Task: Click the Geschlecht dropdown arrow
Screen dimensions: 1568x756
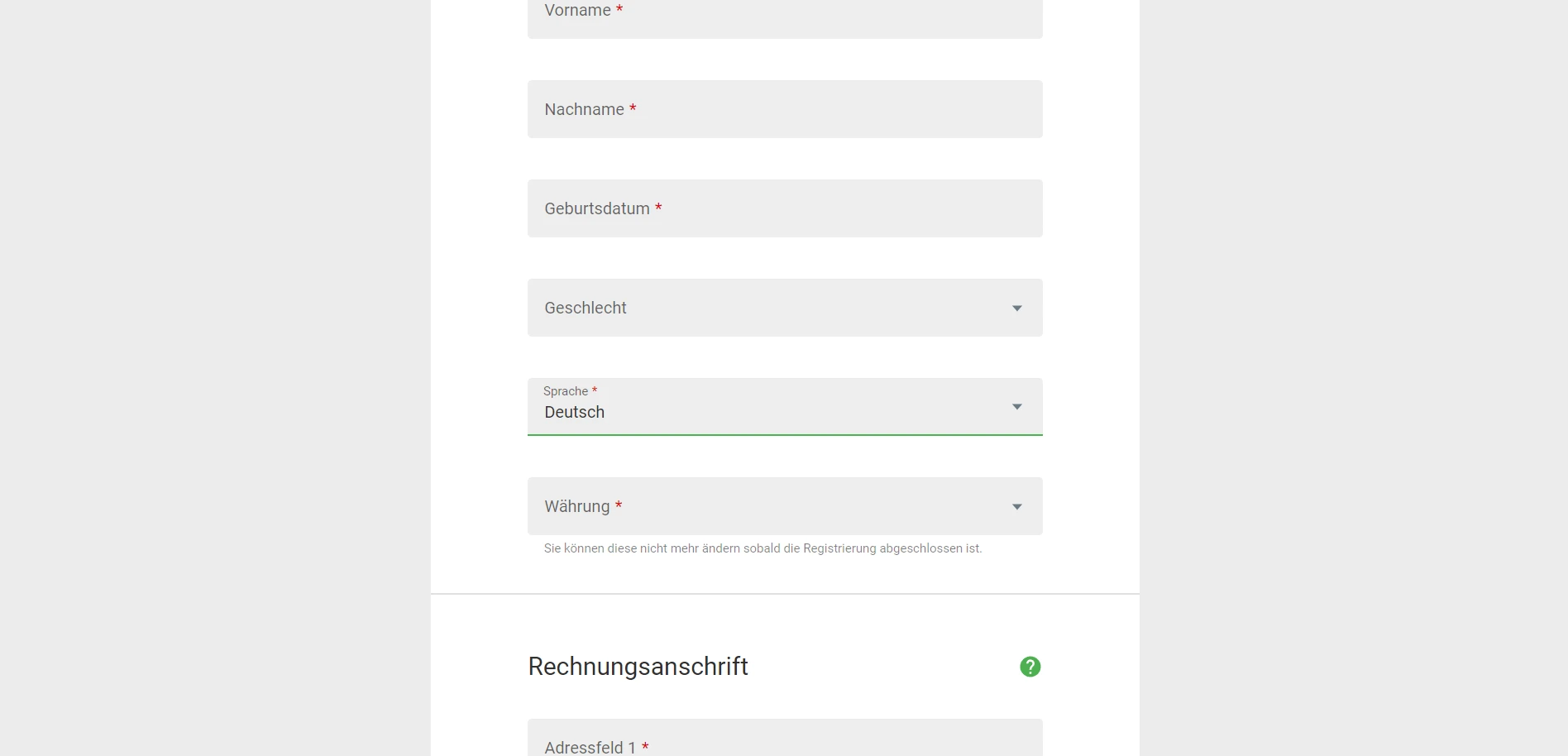Action: coord(1017,309)
